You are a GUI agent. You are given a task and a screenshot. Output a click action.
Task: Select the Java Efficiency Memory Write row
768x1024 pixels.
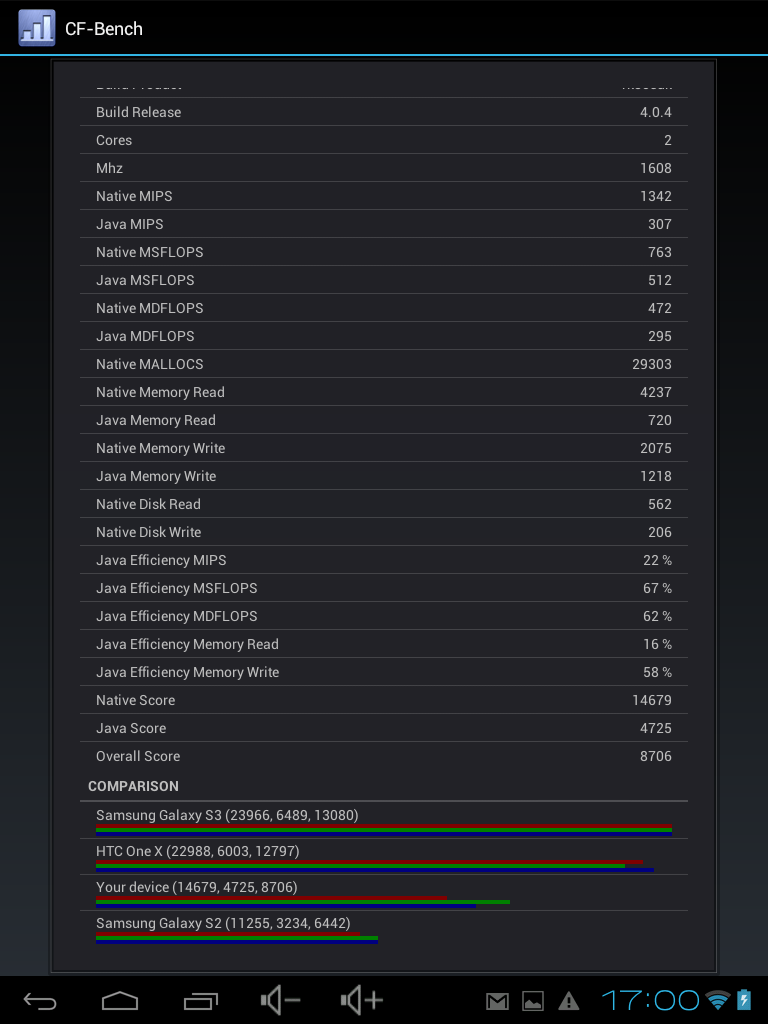(x=384, y=673)
